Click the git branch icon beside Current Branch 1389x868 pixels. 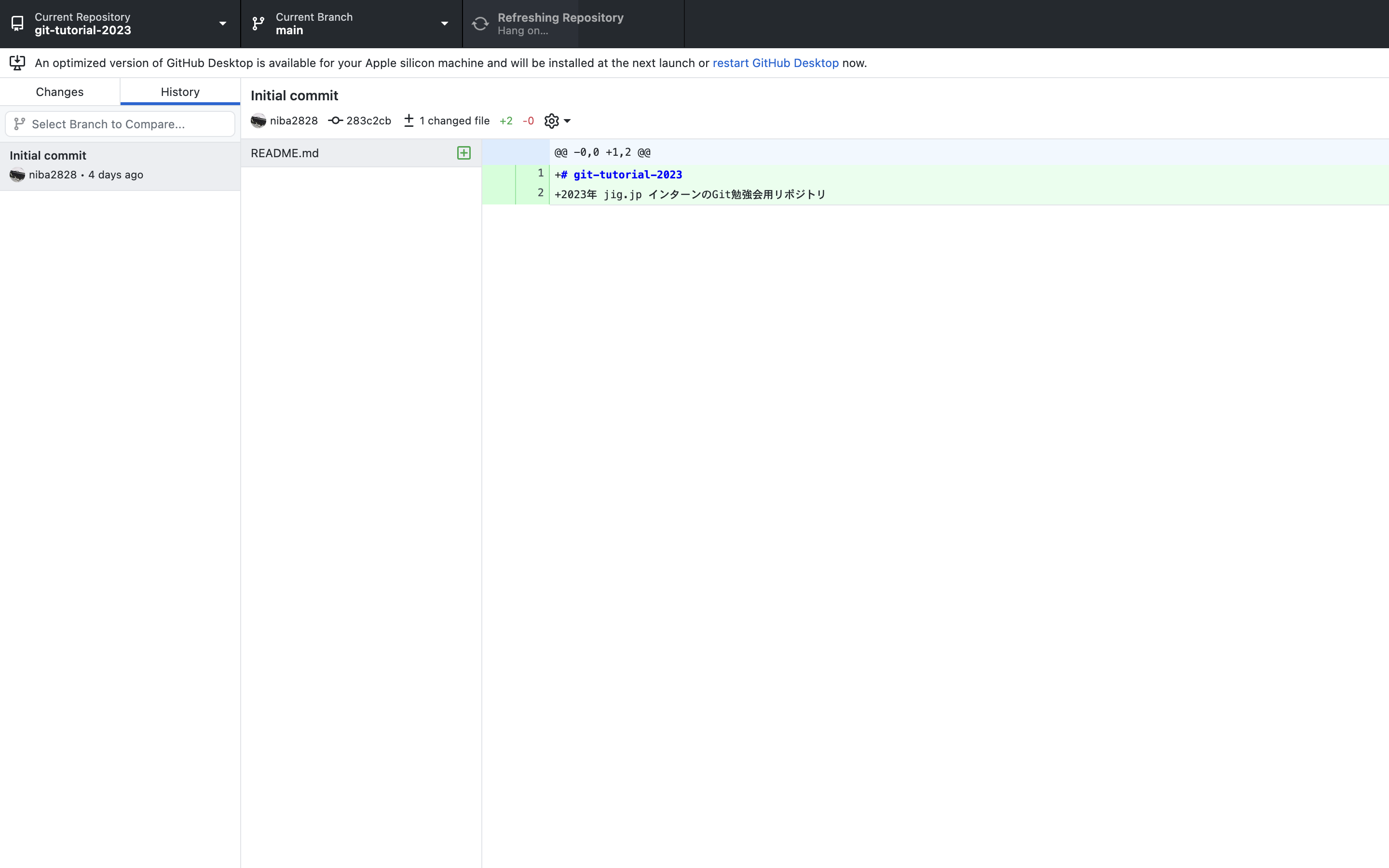[259, 24]
